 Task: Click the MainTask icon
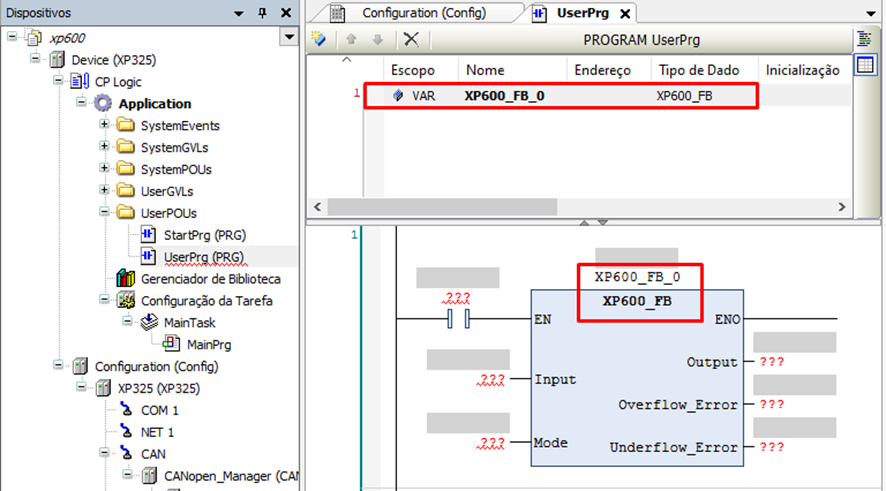[x=149, y=322]
